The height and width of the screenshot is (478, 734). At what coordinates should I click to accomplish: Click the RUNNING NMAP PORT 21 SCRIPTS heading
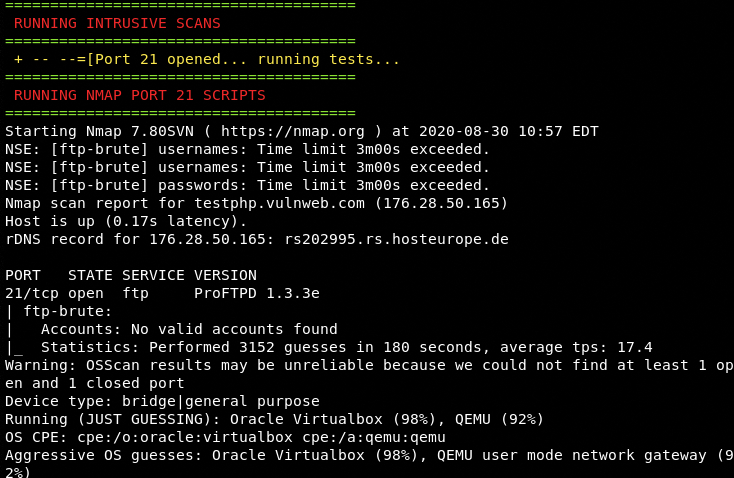140,95
